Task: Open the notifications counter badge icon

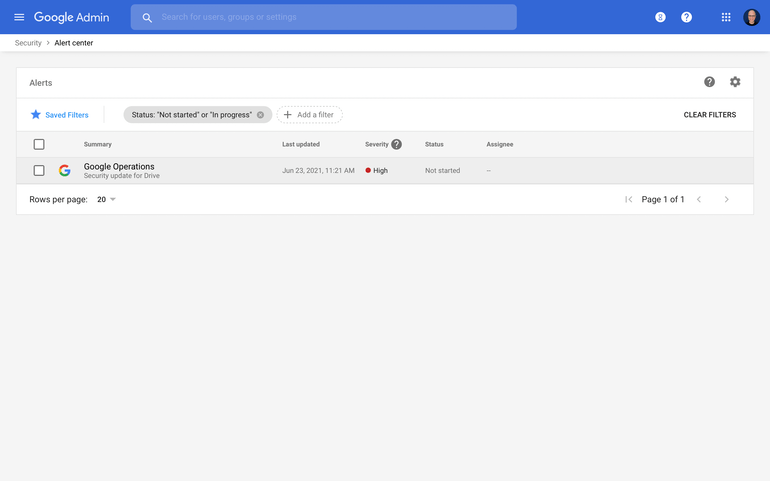Action: [660, 17]
